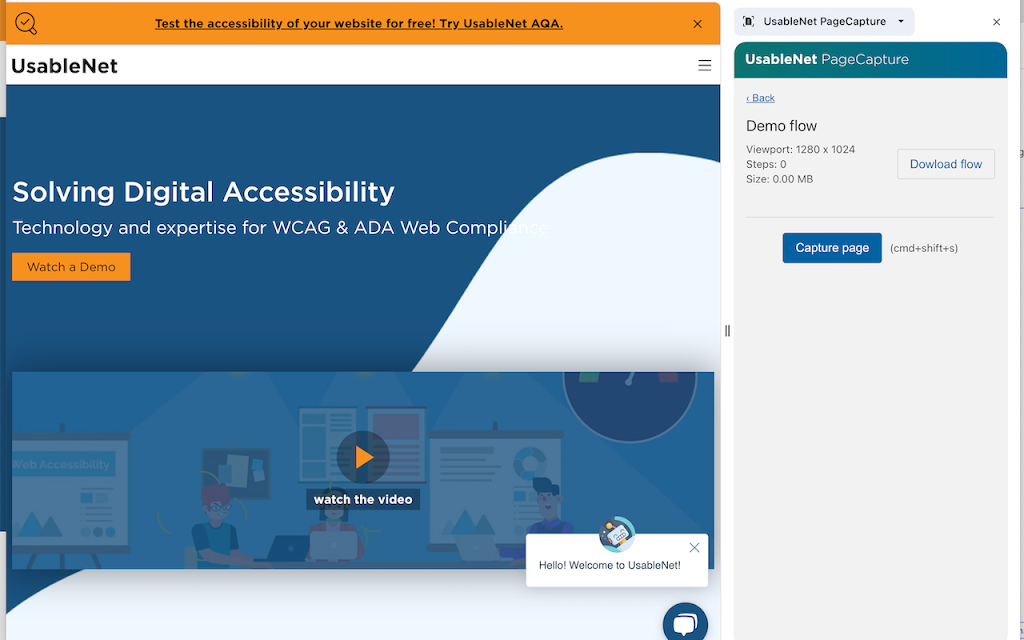Click the magnifier checkmark icon in banner

[26, 24]
